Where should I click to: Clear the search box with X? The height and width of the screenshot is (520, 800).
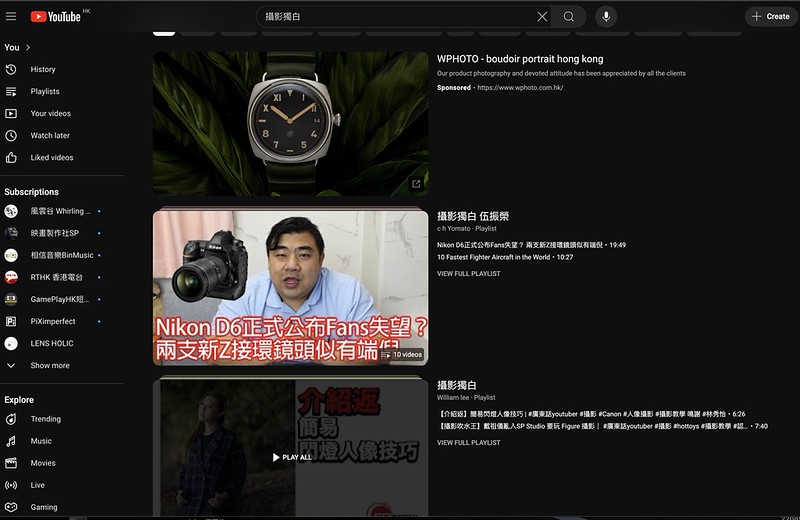(x=542, y=16)
